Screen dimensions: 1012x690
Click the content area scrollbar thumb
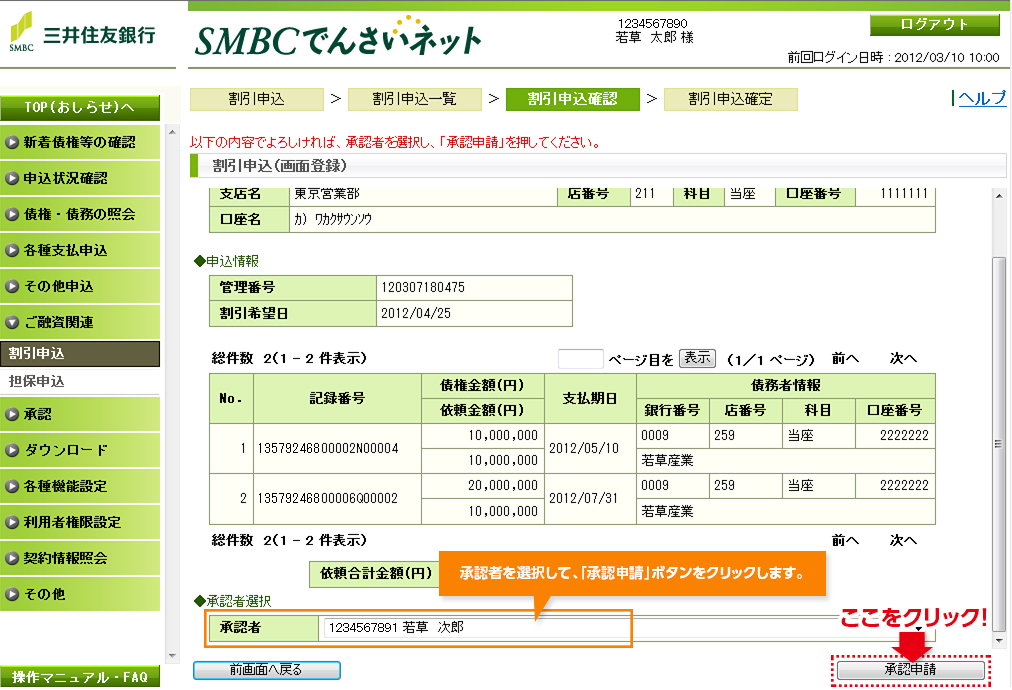click(x=999, y=444)
